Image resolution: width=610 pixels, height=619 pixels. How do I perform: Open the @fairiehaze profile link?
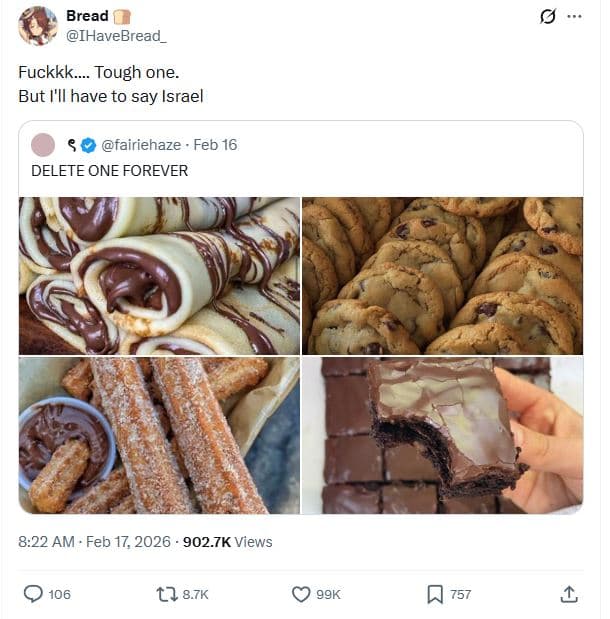(x=141, y=145)
